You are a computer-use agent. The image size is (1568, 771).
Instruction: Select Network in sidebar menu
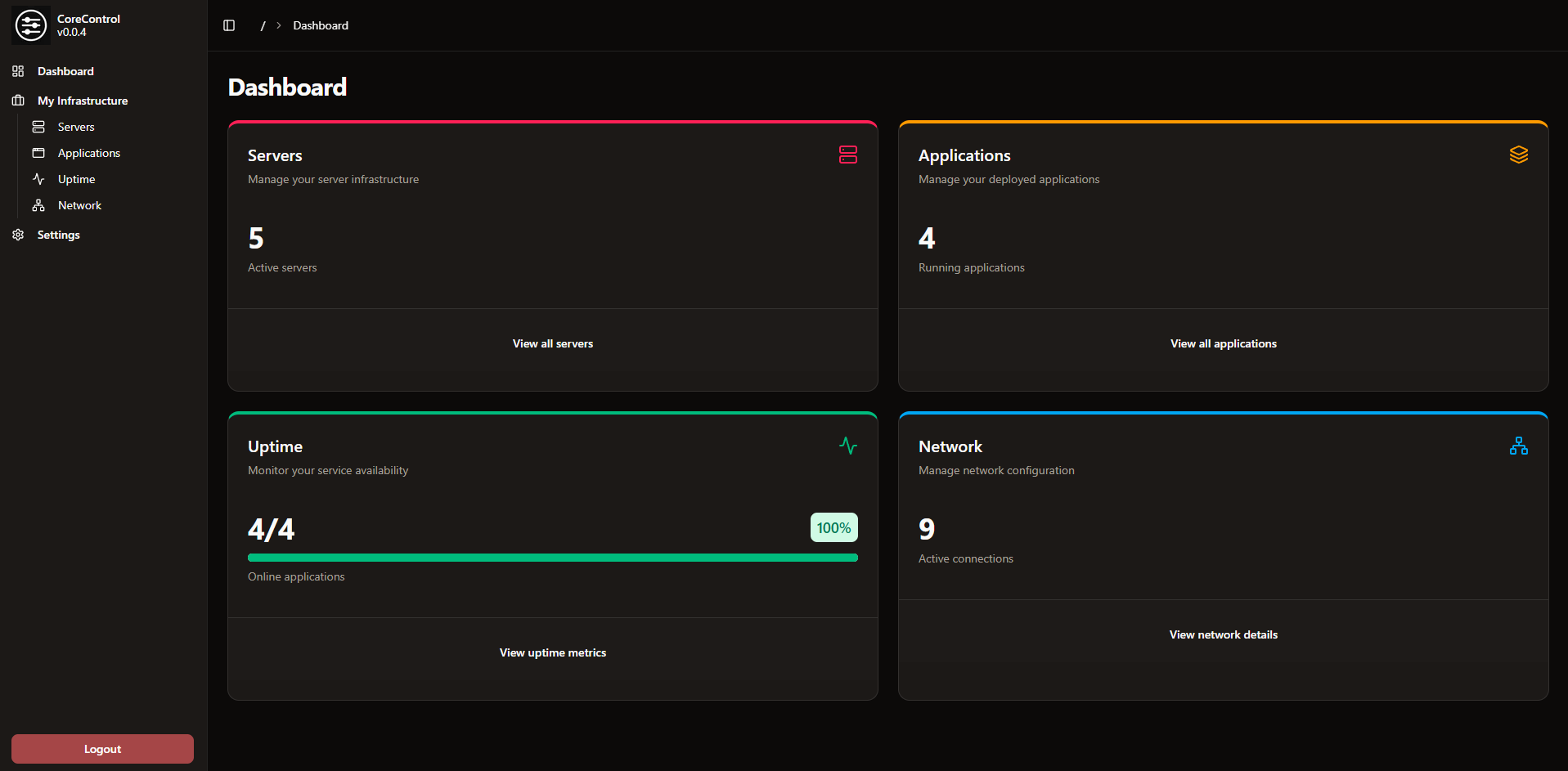click(79, 205)
